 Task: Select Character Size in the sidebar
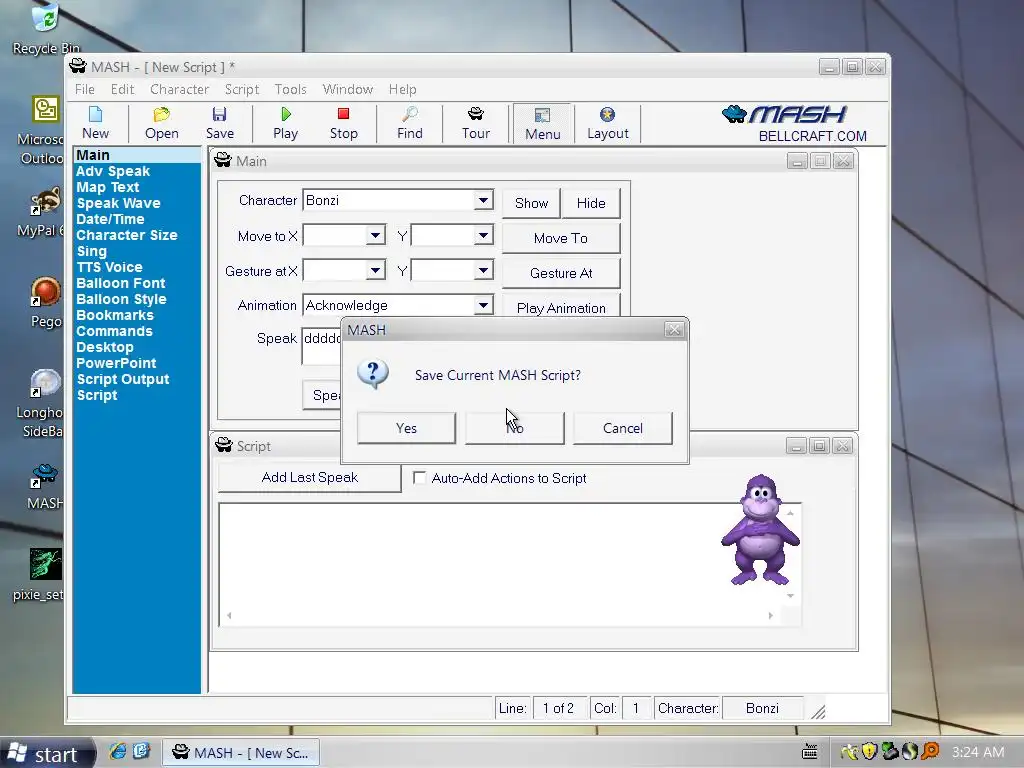pos(127,235)
